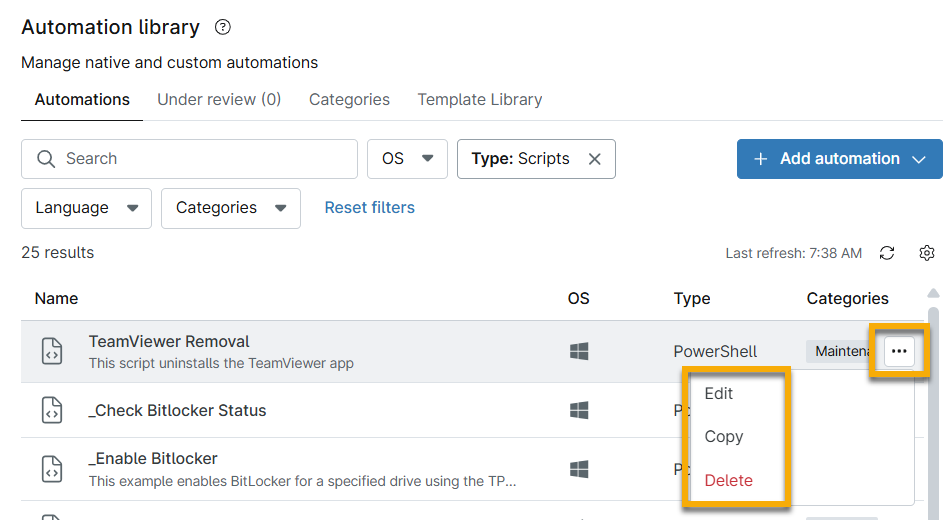
Task: Expand the Categories filter dropdown
Action: point(230,208)
